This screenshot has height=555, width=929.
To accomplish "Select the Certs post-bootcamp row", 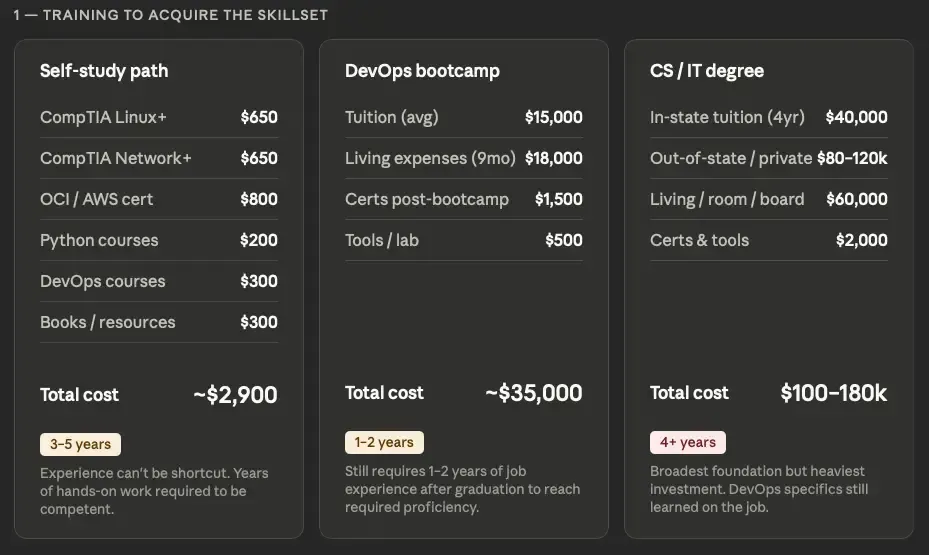I will [x=463, y=200].
